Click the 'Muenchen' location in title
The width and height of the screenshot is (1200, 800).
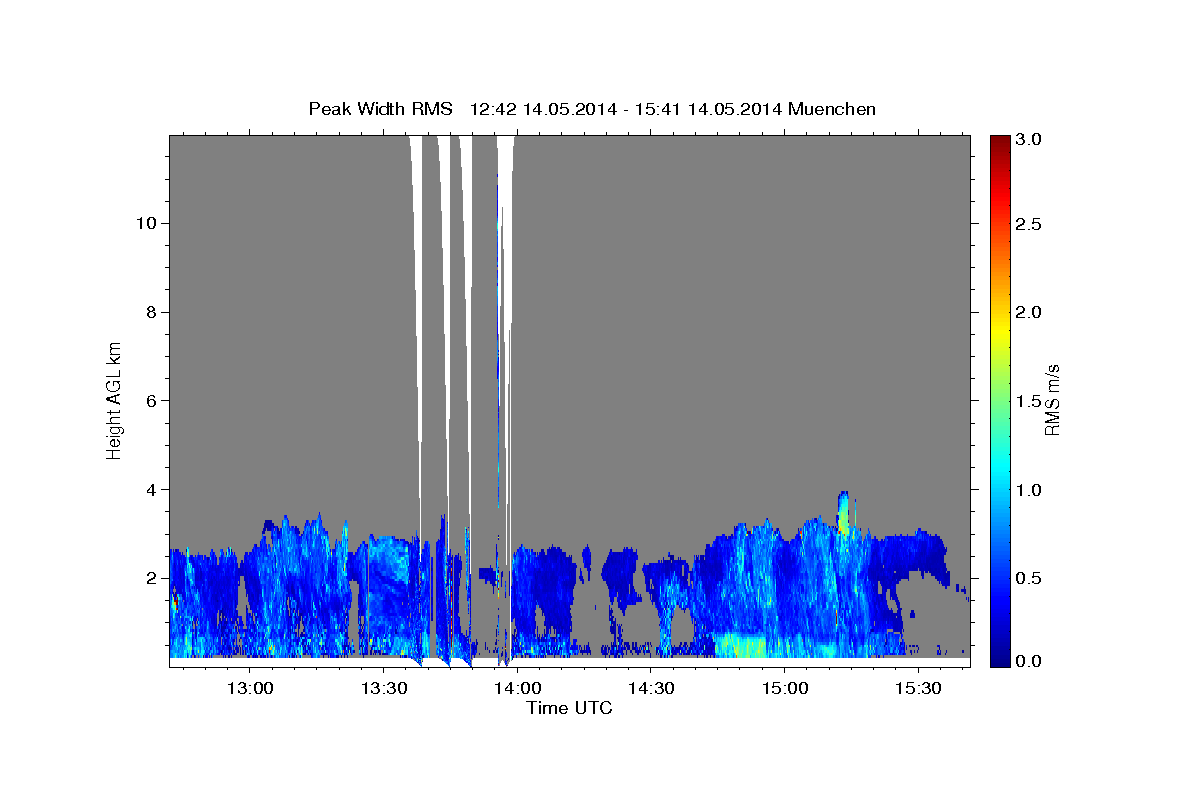tap(832, 109)
